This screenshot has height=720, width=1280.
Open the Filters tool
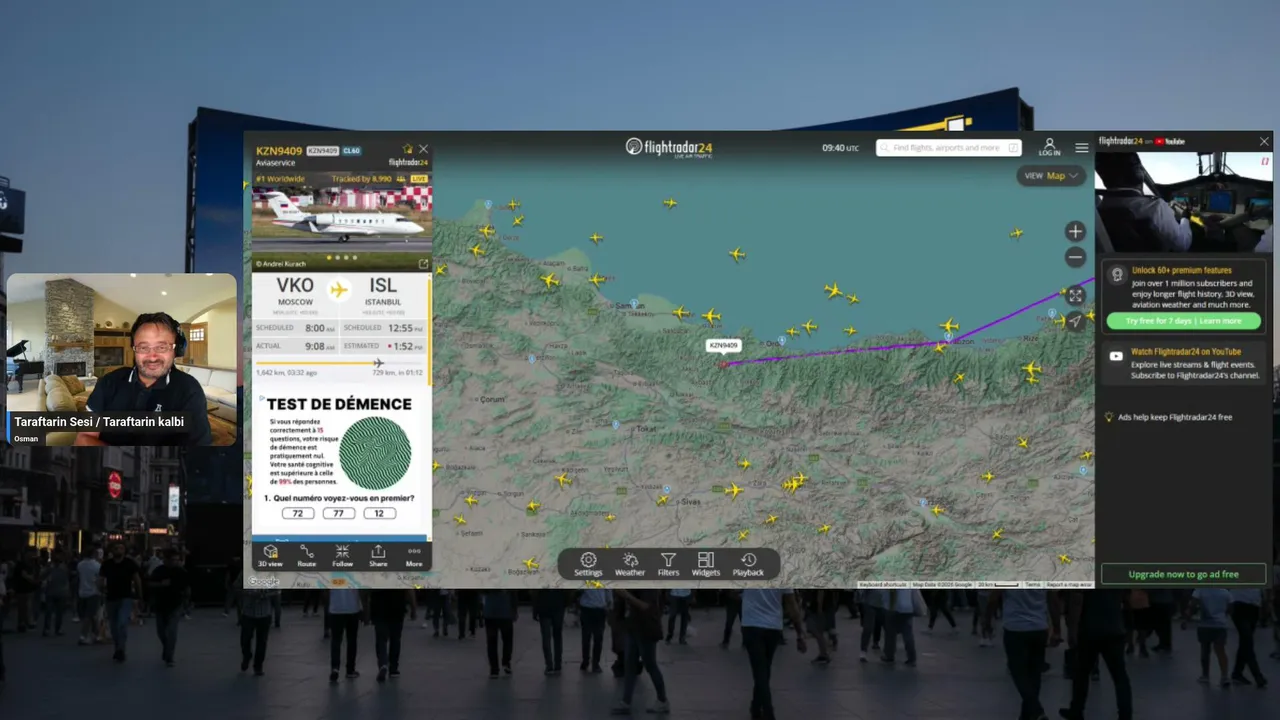[x=668, y=565]
